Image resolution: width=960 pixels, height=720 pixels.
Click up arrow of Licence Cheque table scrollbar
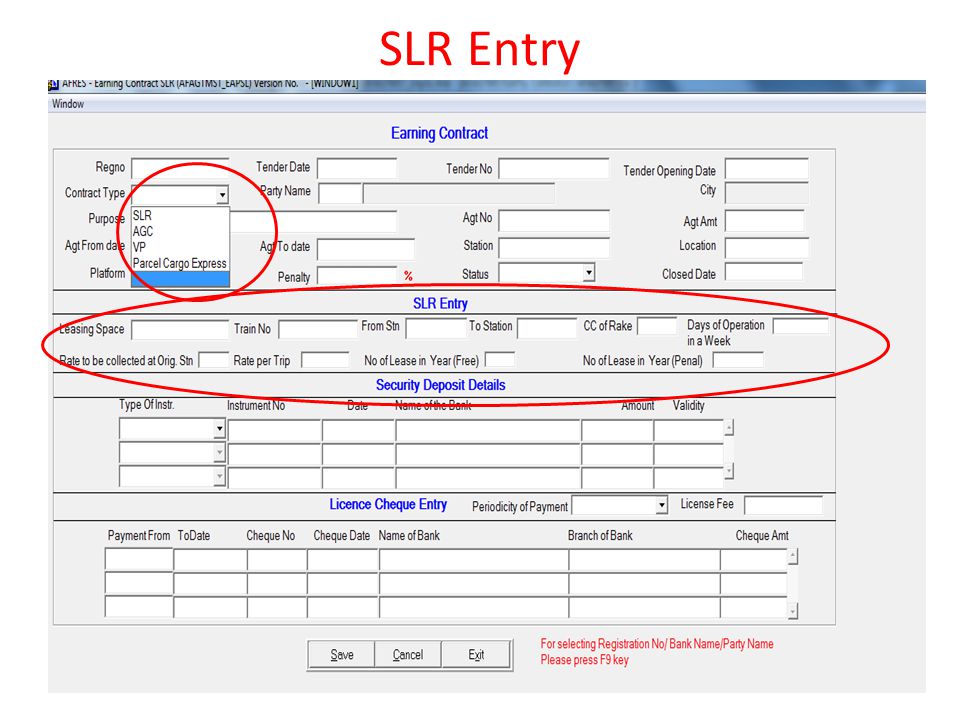793,557
